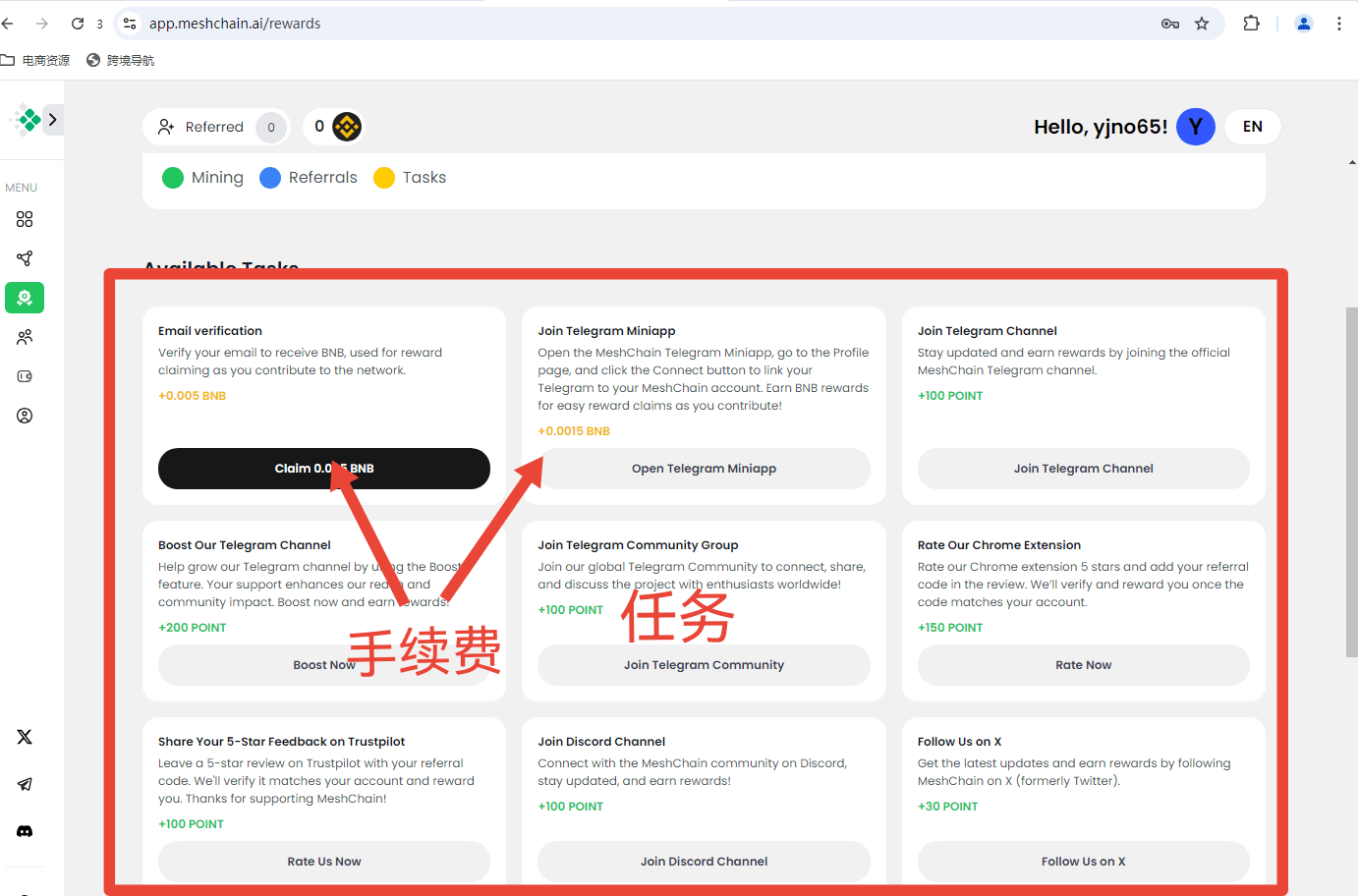The image size is (1358, 896).
Task: Click the Claim BNB button
Action: tap(324, 469)
